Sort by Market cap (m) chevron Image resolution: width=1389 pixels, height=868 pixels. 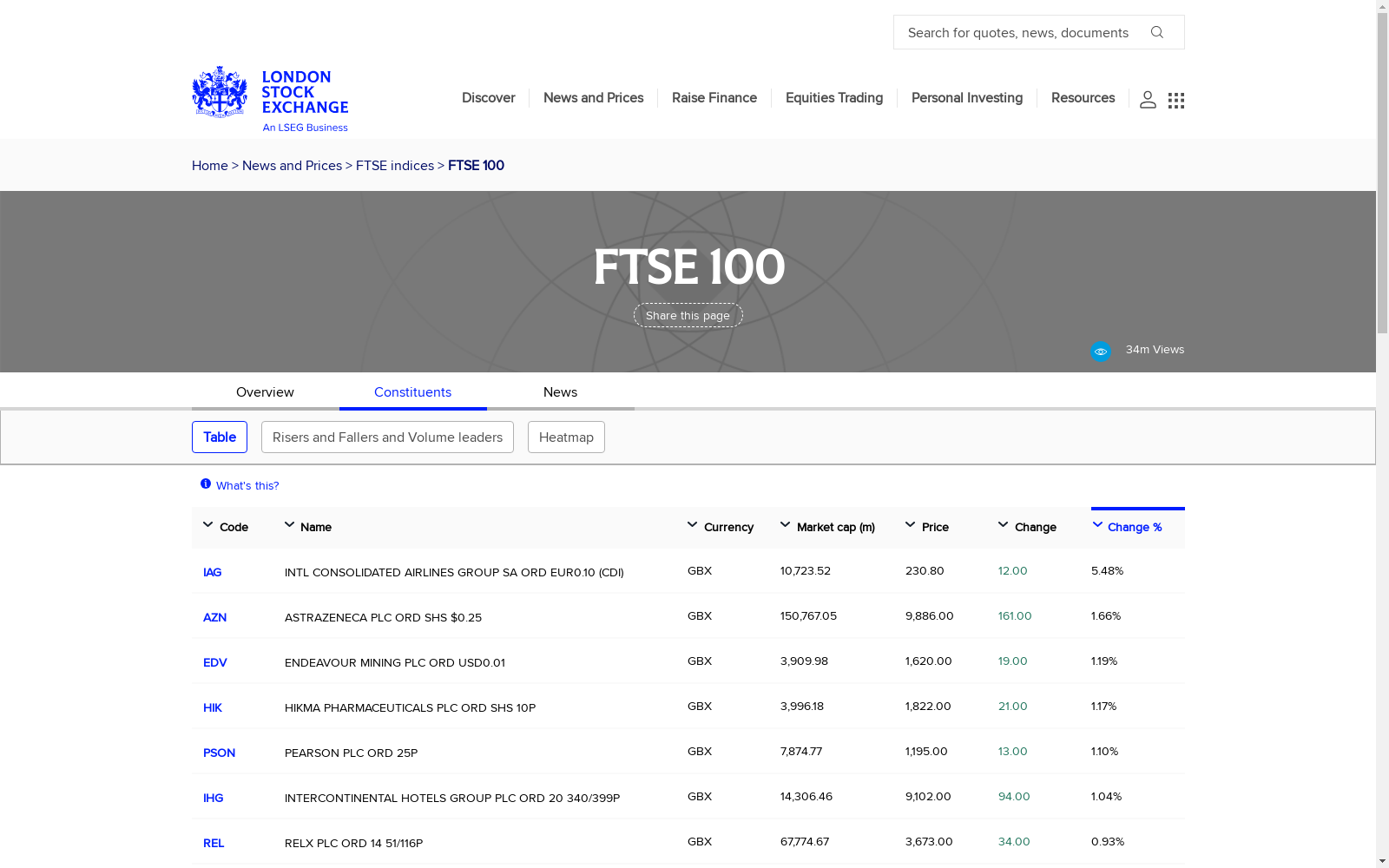point(785,525)
